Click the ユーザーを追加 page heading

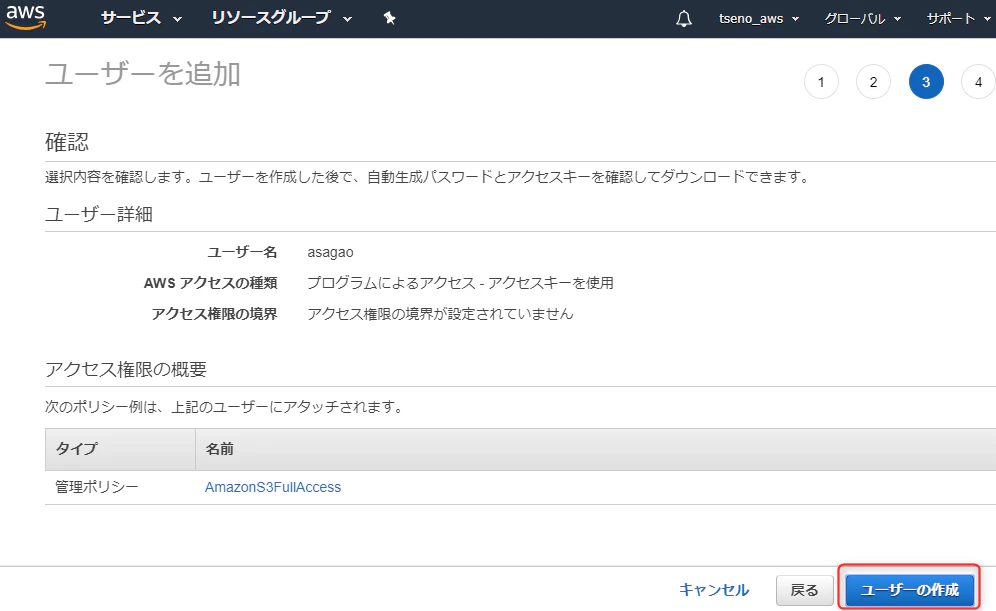coord(143,74)
